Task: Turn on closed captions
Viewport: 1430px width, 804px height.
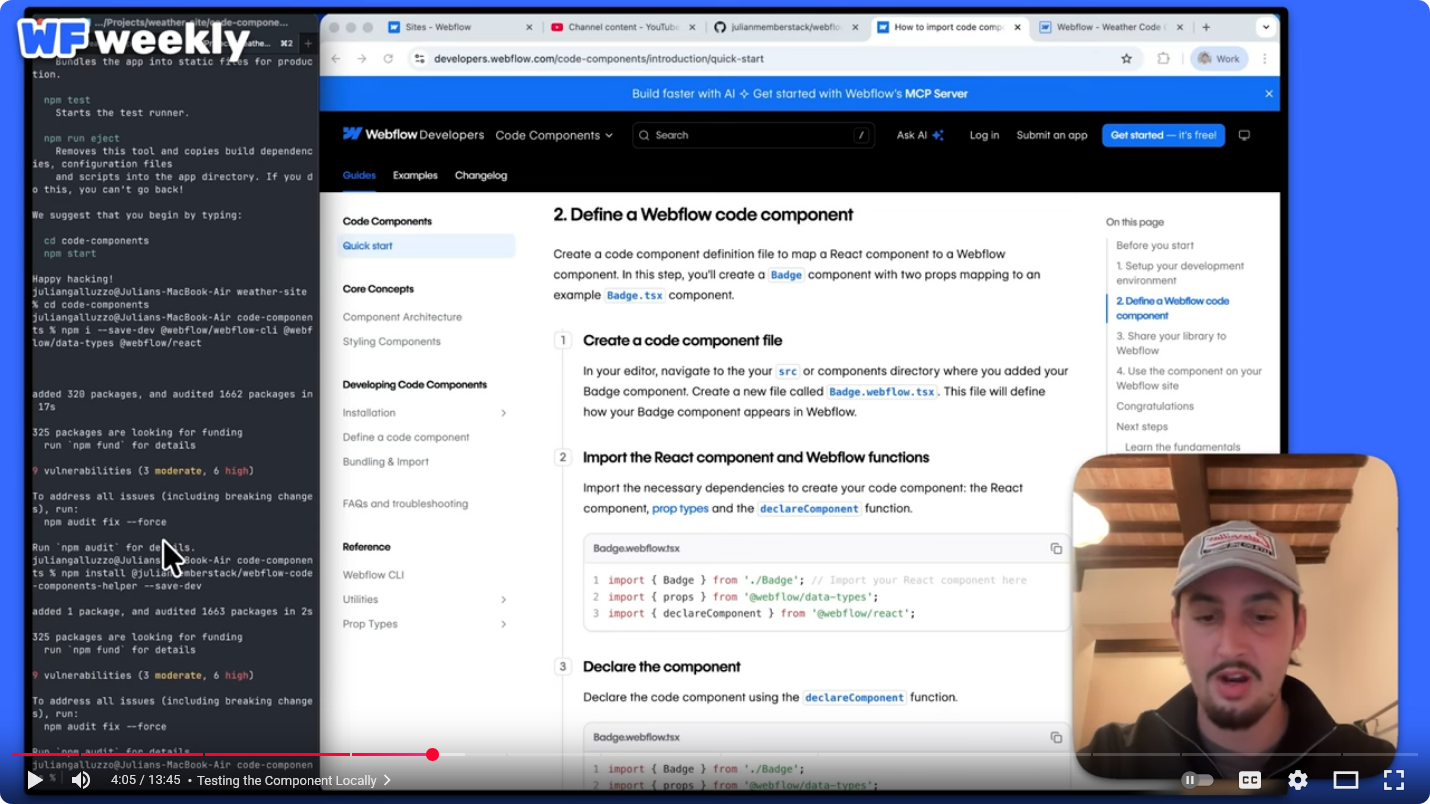Action: point(1249,780)
